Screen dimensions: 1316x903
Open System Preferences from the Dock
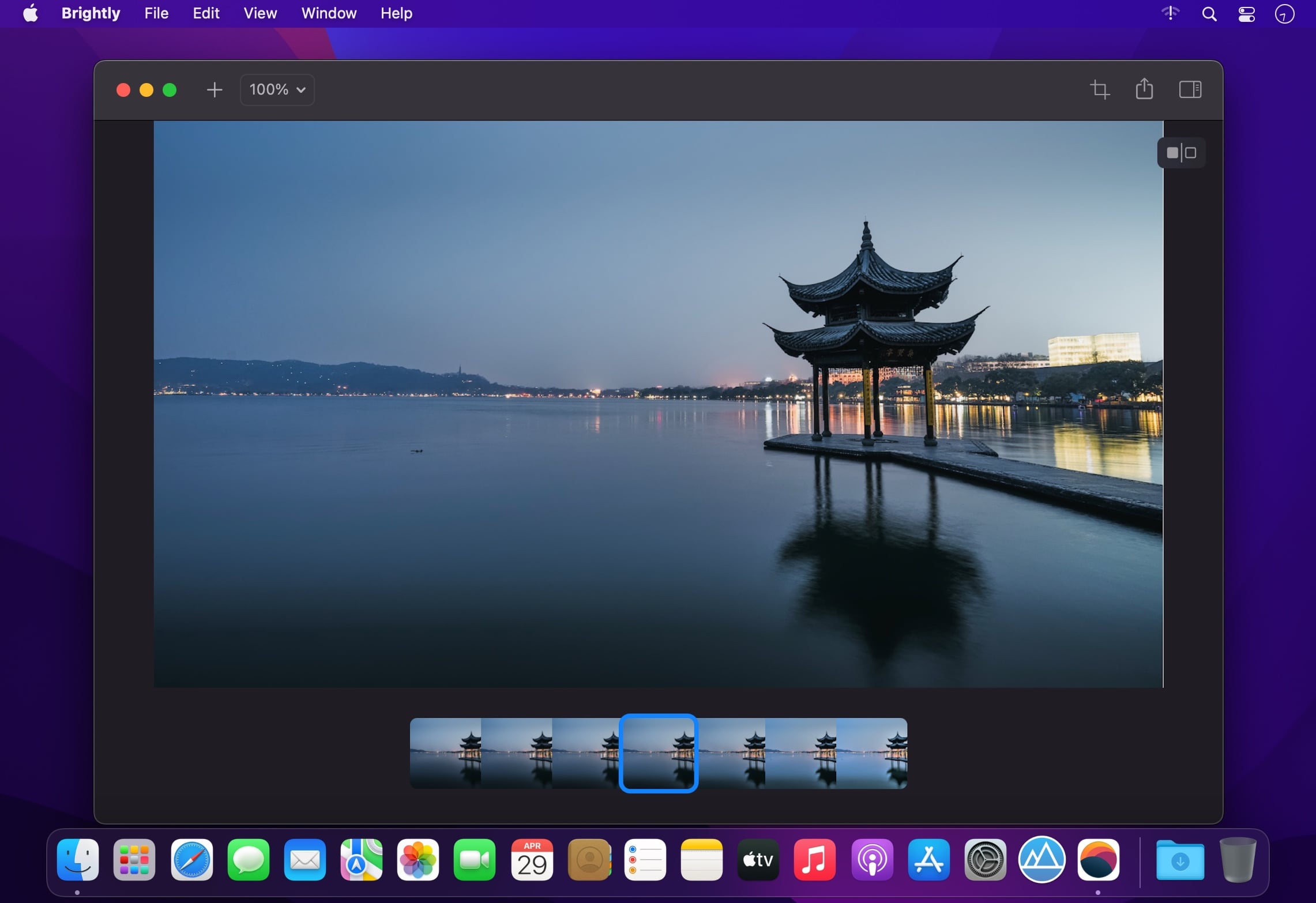pyautogui.click(x=985, y=860)
